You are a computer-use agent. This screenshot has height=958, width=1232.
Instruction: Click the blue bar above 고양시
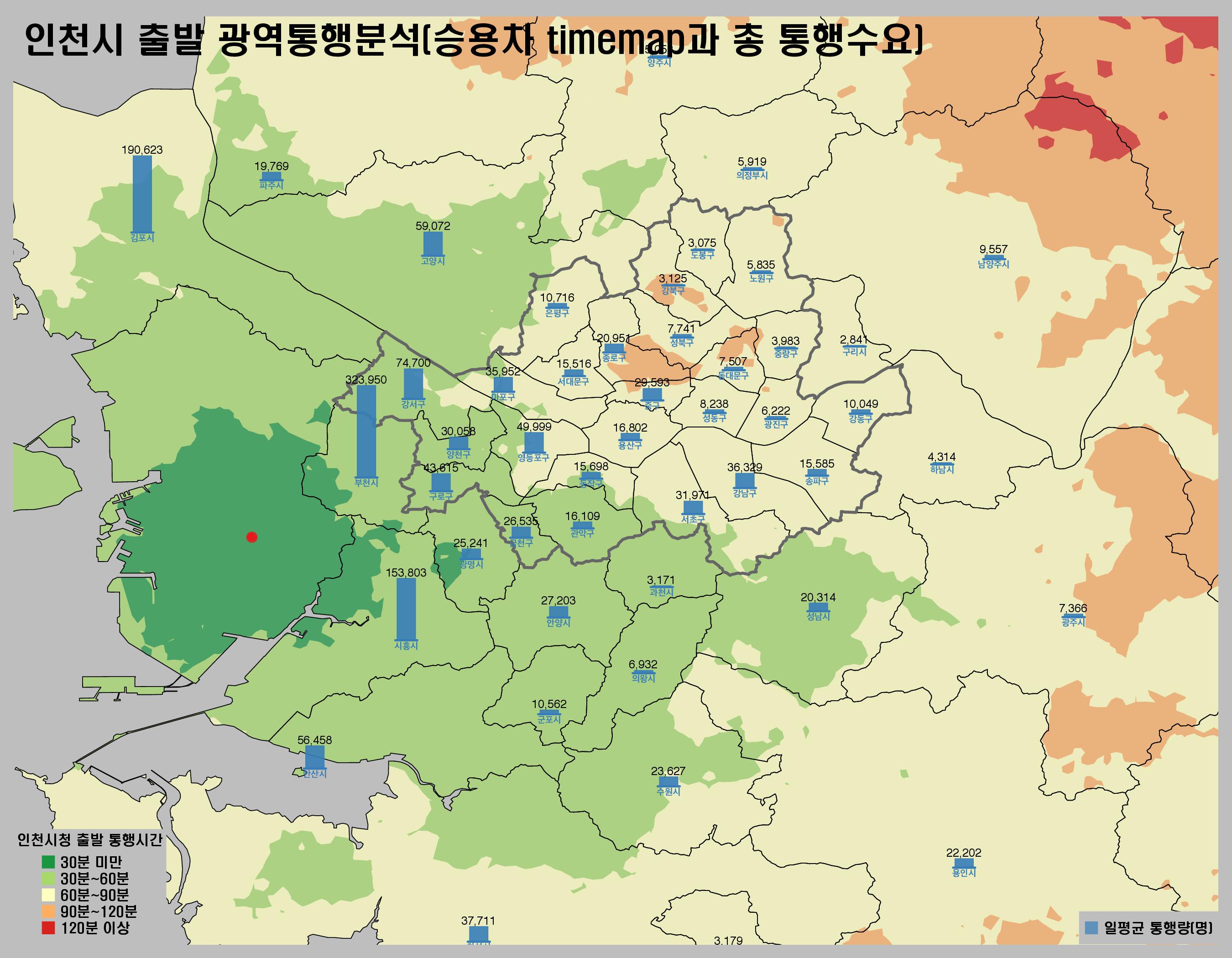click(433, 244)
